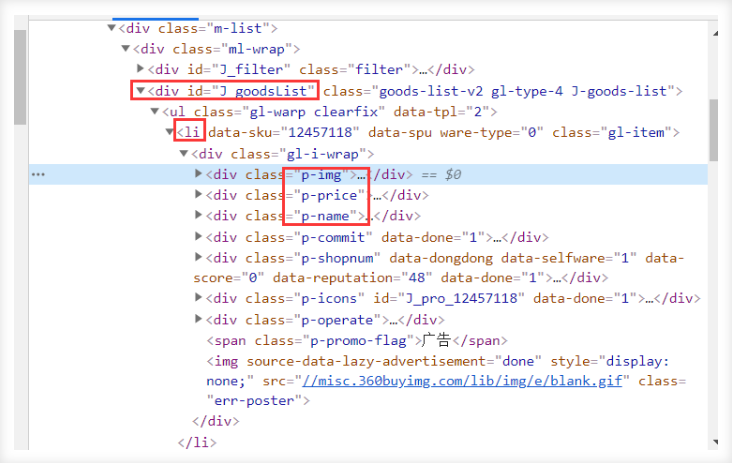
Task: Expand the p-shopnum div node
Action: (198, 257)
